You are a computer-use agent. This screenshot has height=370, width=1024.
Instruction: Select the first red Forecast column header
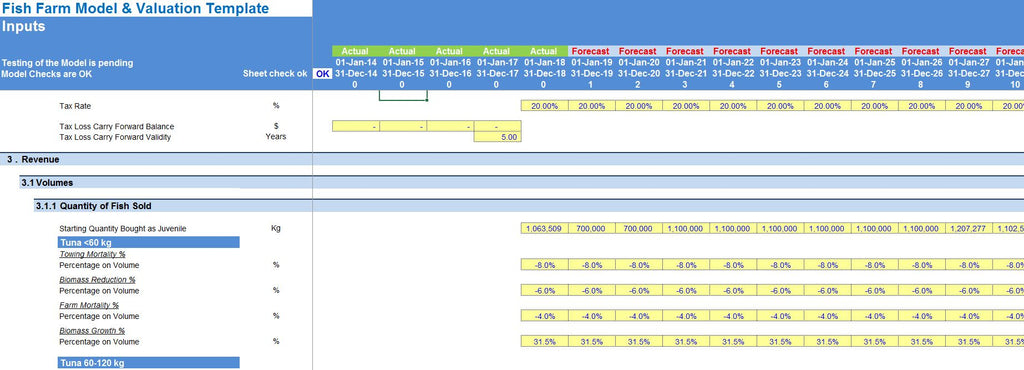click(591, 51)
